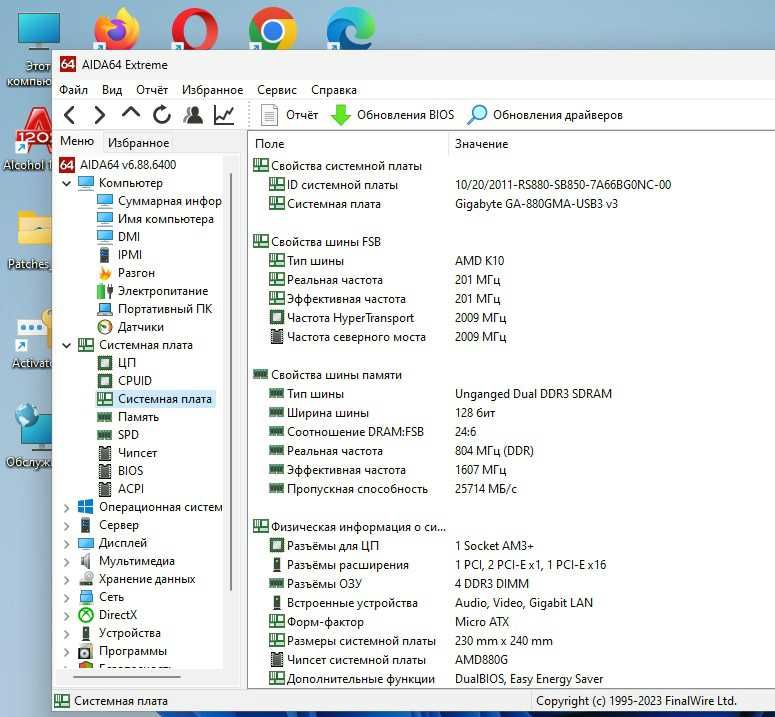Screen dimensions: 775x717
Task: Expand the Сервер tree node
Action: click(67, 526)
